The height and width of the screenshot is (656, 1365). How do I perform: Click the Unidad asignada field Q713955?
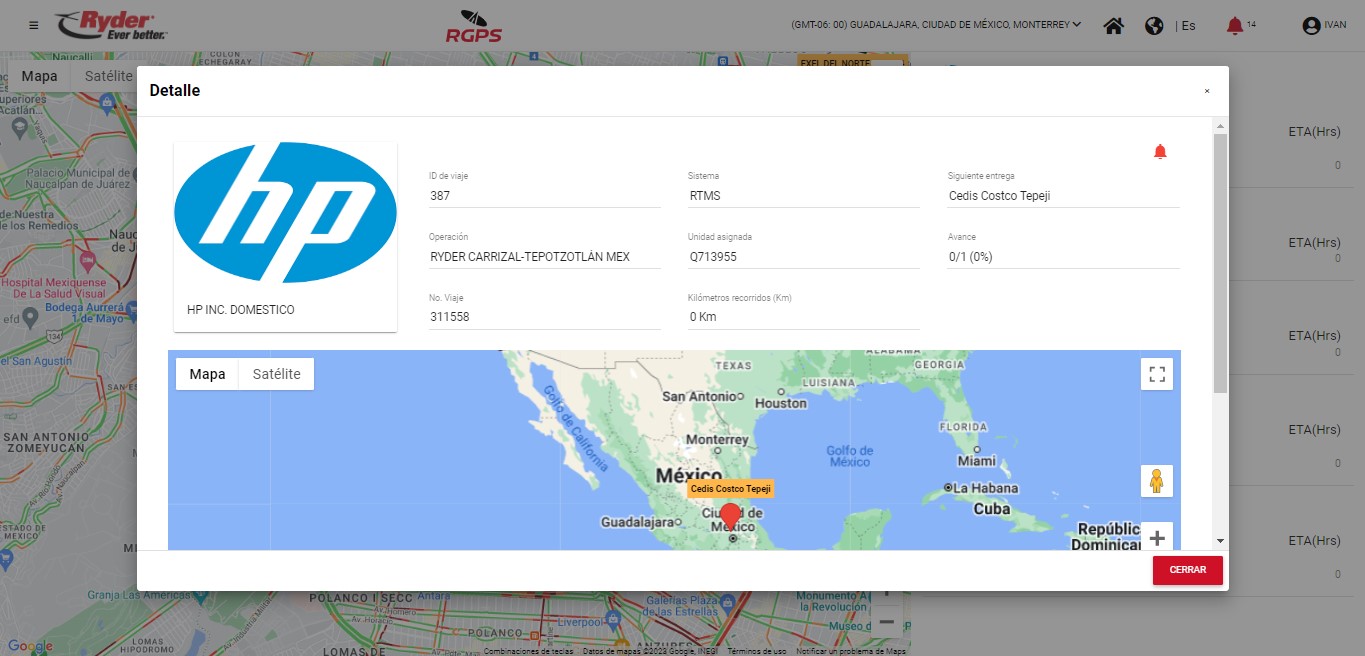click(x=803, y=257)
